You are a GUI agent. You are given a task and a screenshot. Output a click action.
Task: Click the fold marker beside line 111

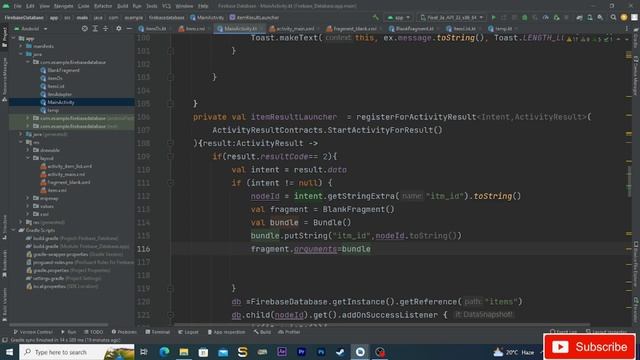[171, 183]
